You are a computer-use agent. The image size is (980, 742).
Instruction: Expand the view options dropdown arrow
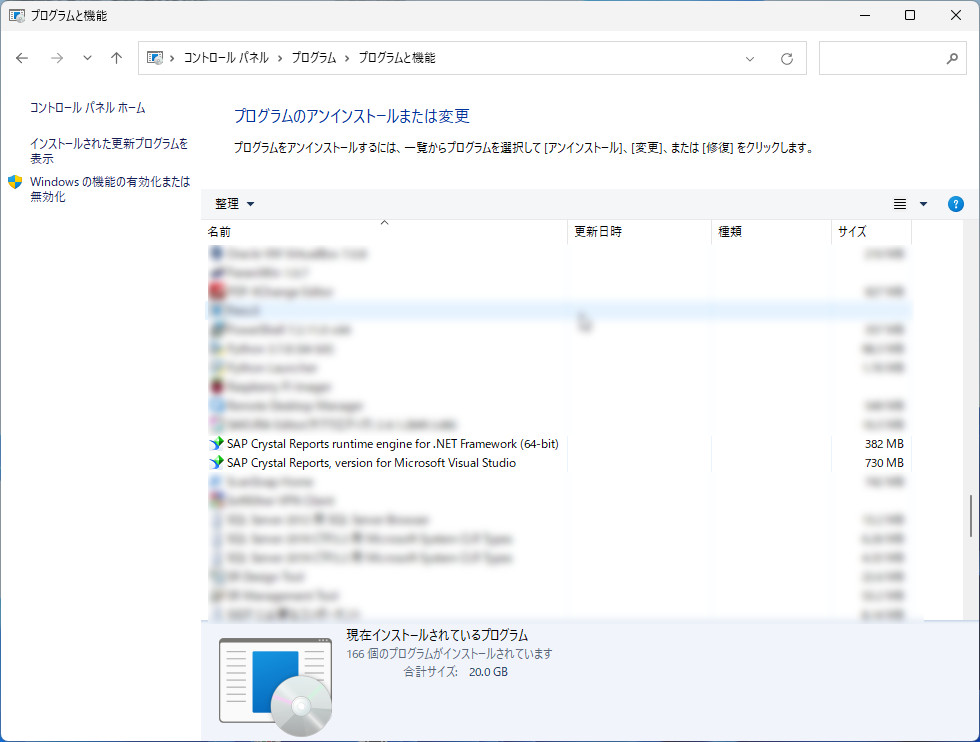(x=923, y=204)
